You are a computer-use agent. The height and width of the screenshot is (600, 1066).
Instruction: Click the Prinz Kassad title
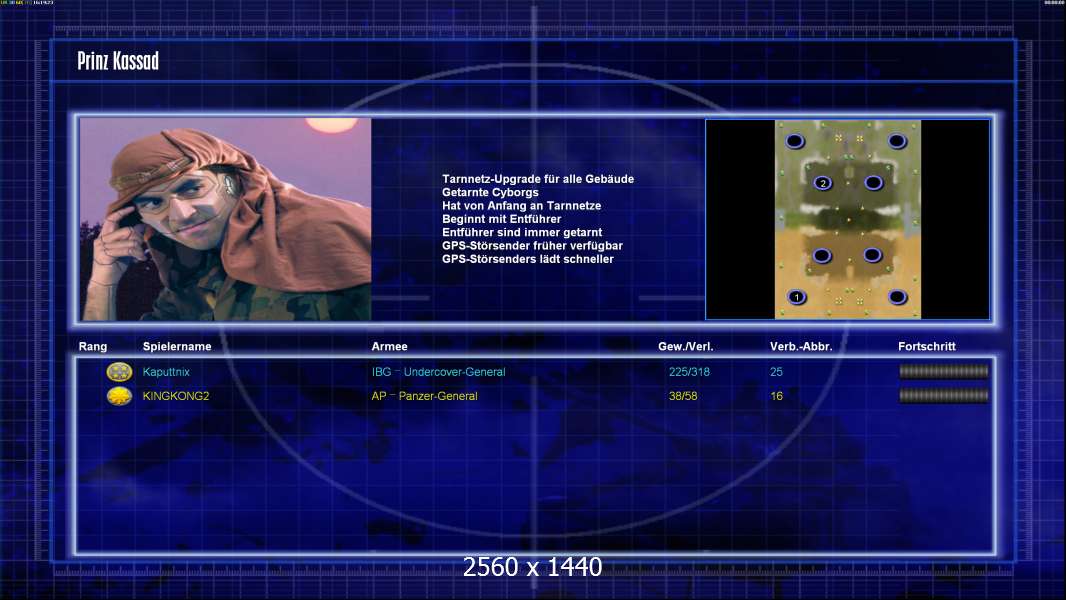pos(118,61)
